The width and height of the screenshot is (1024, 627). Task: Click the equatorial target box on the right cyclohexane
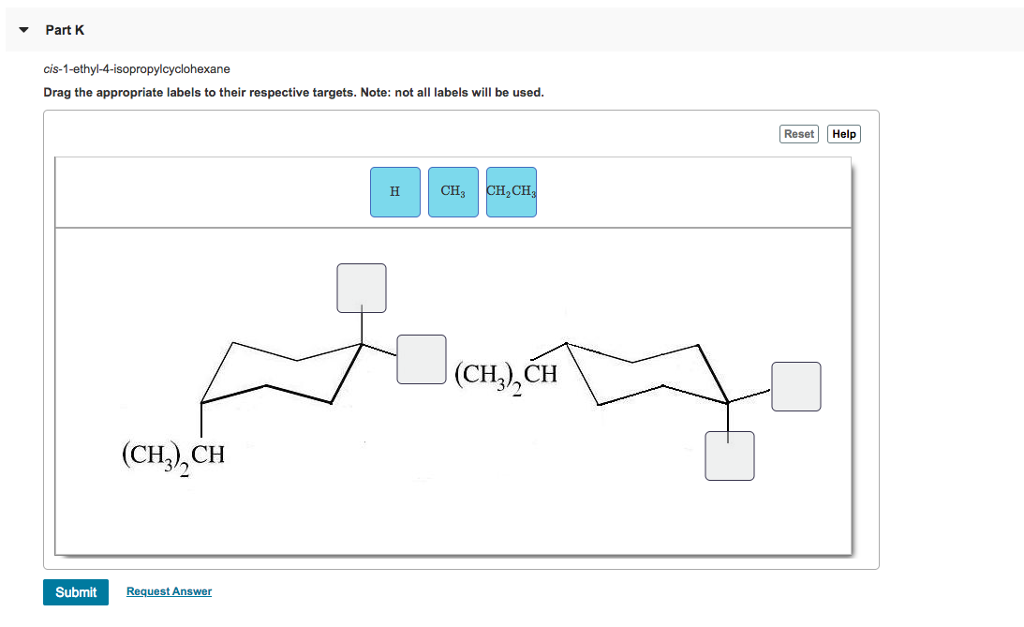pyautogui.click(x=796, y=386)
